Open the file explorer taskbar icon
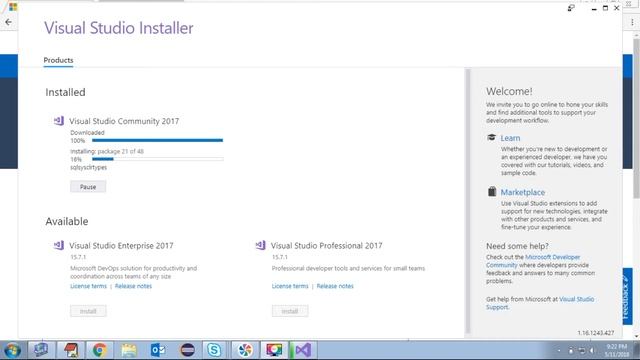Viewport: 640px width, 360px height. [129, 350]
